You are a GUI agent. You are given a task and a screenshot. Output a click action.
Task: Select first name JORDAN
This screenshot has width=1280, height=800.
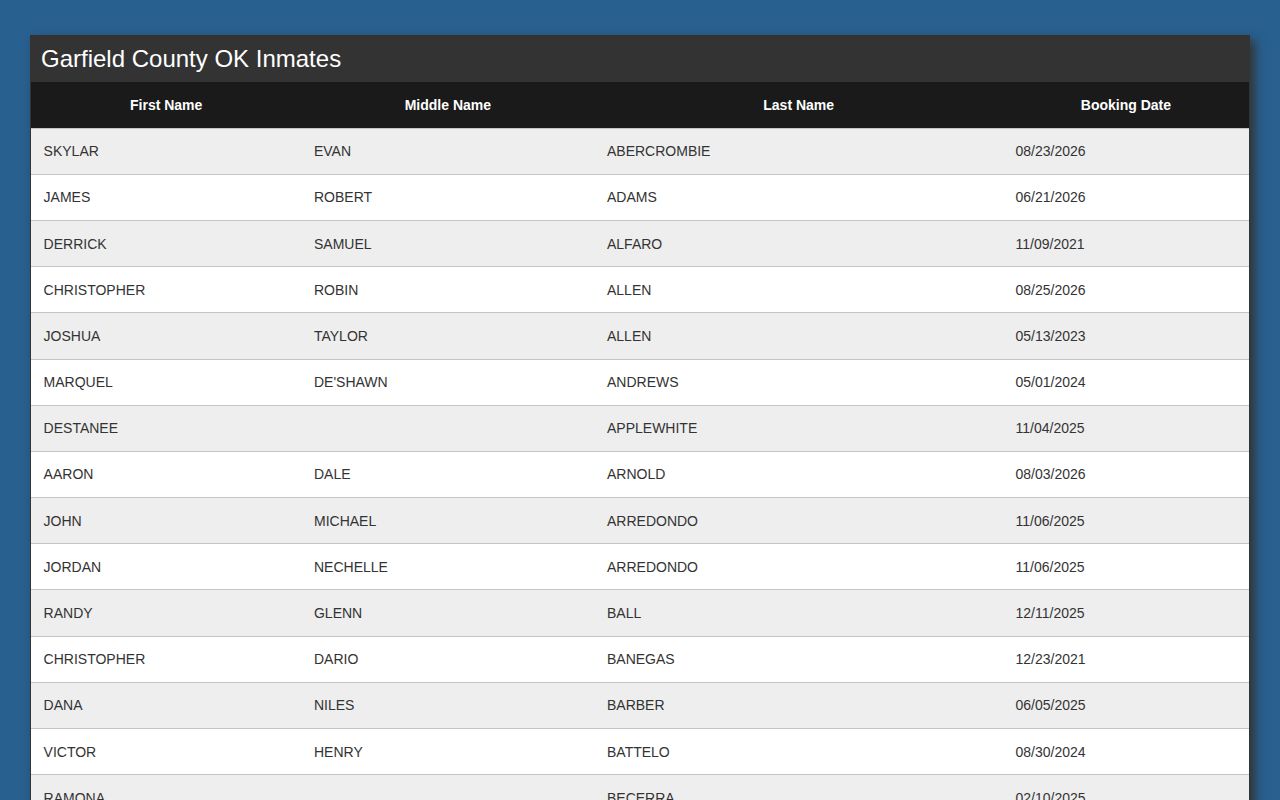(x=72, y=567)
